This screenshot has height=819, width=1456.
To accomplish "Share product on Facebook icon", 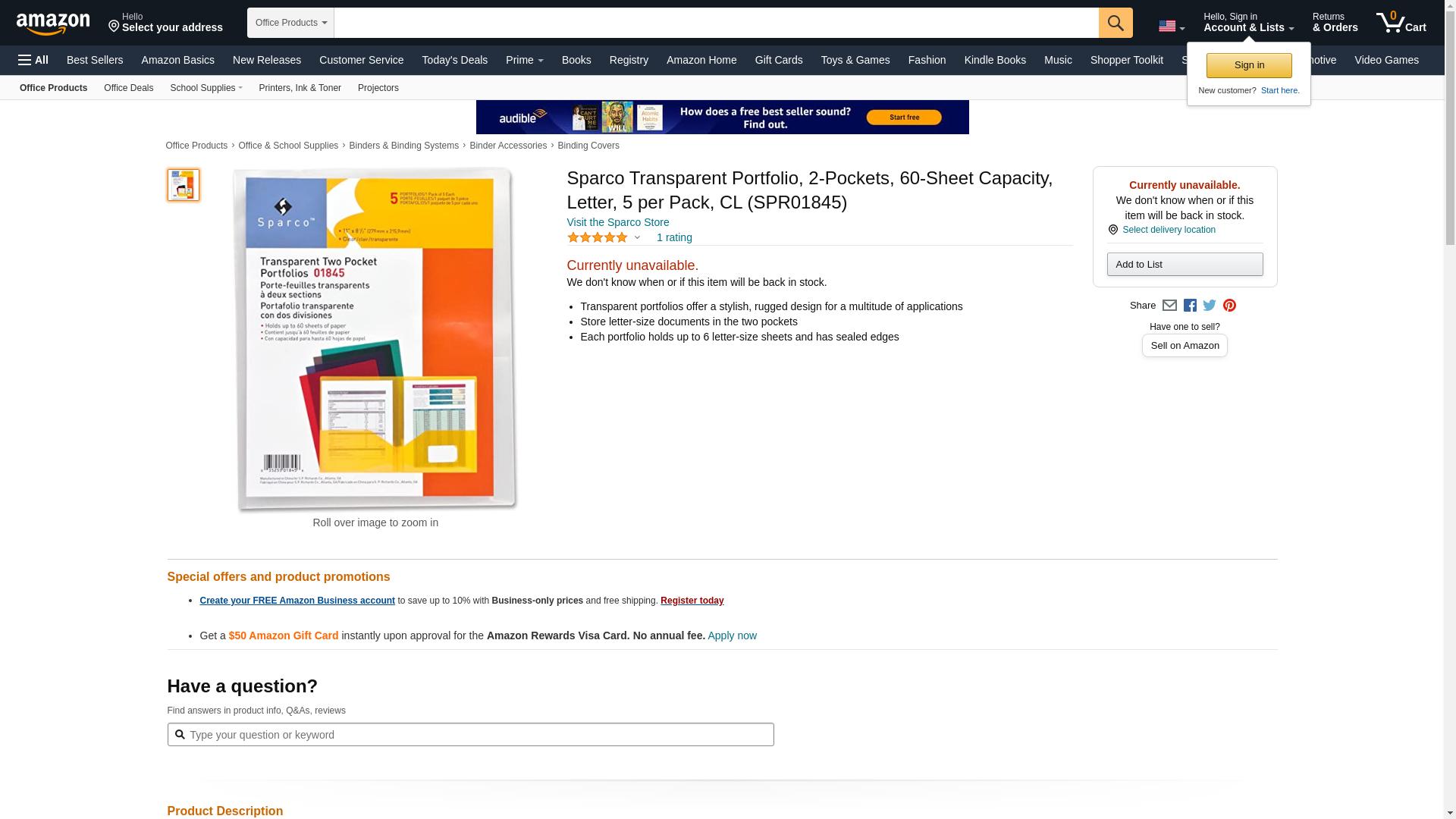I will tap(1190, 306).
